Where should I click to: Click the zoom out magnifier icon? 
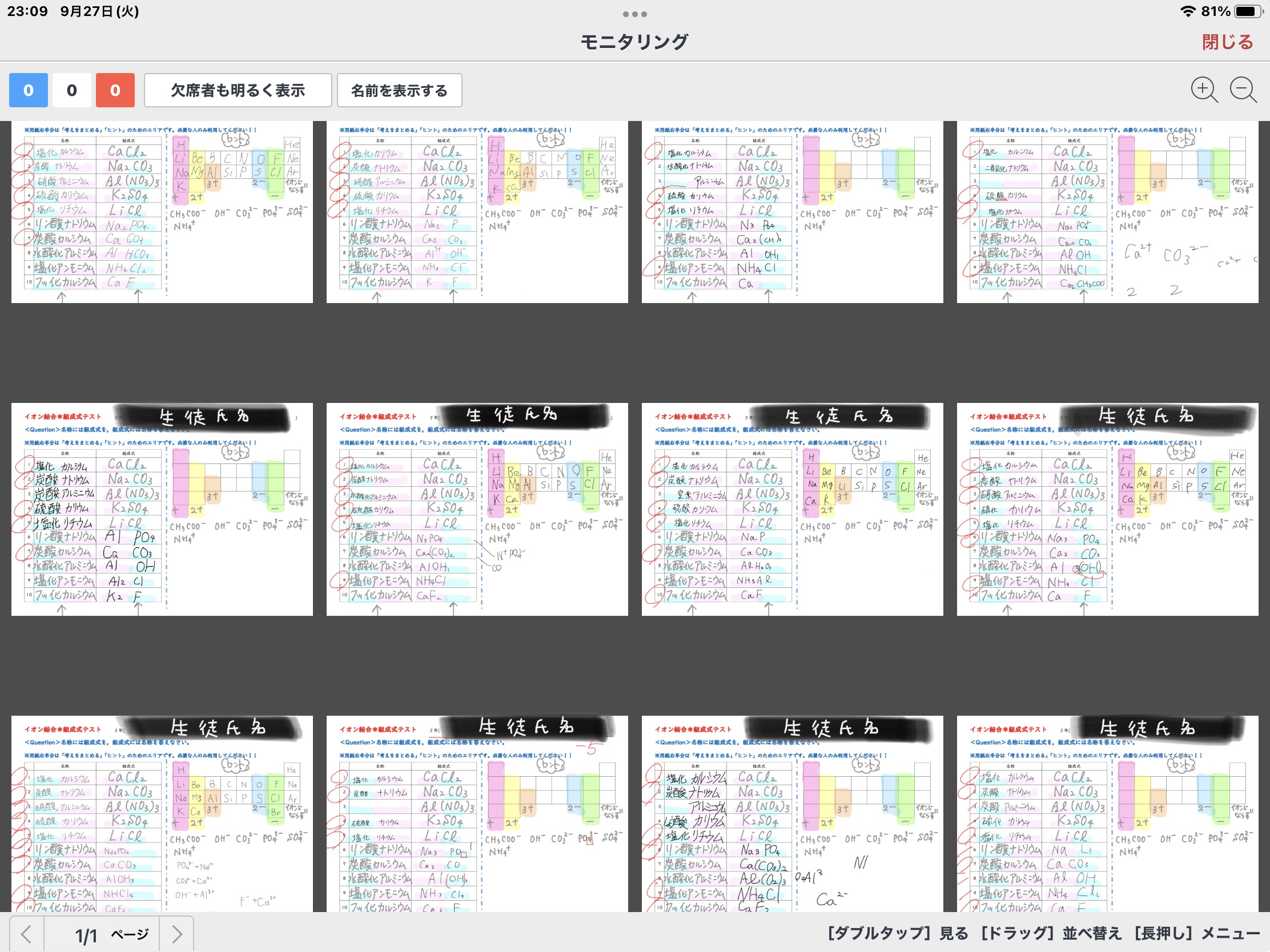pyautogui.click(x=1243, y=90)
